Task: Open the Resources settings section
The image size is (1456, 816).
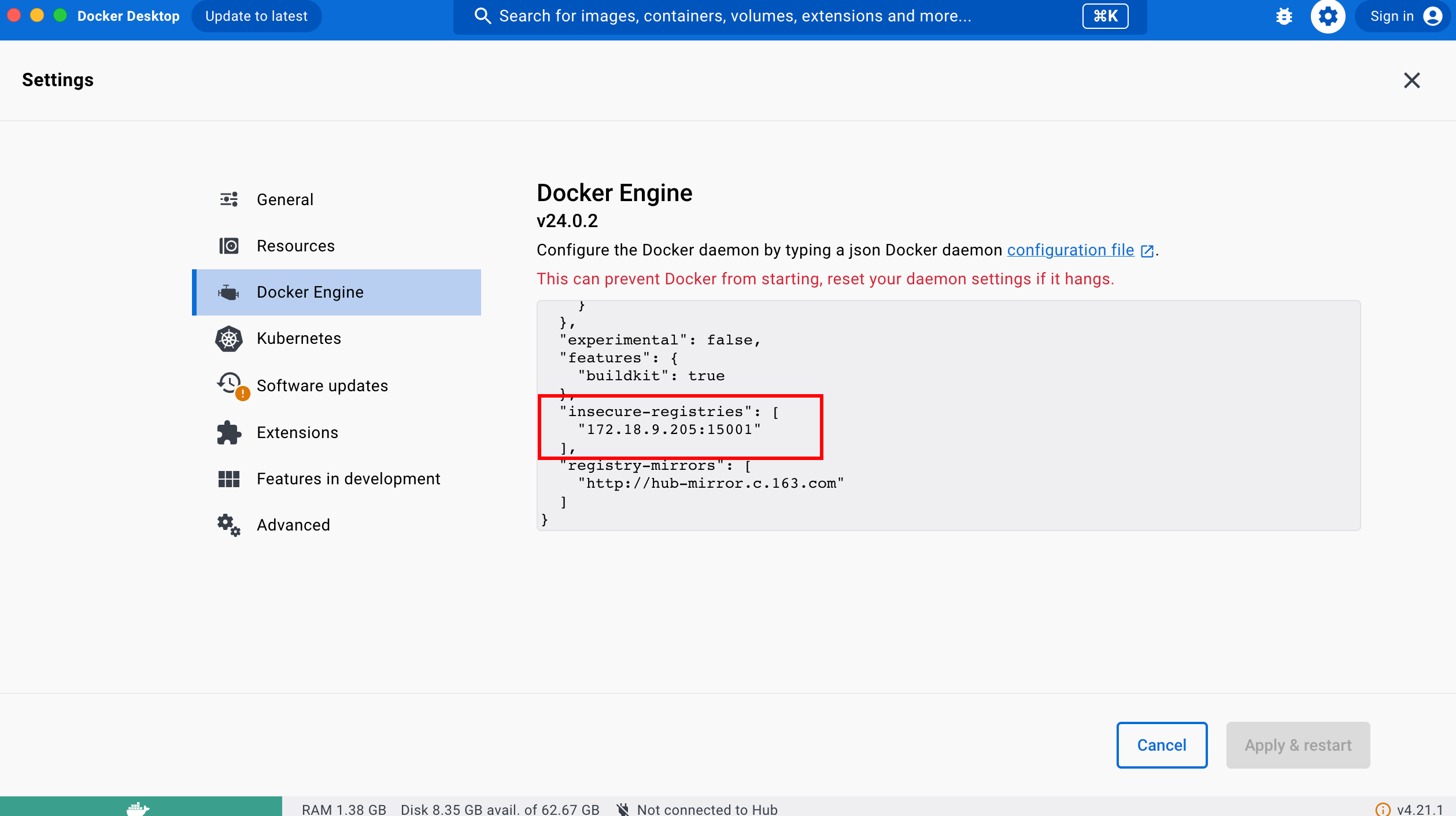Action: coord(337,246)
